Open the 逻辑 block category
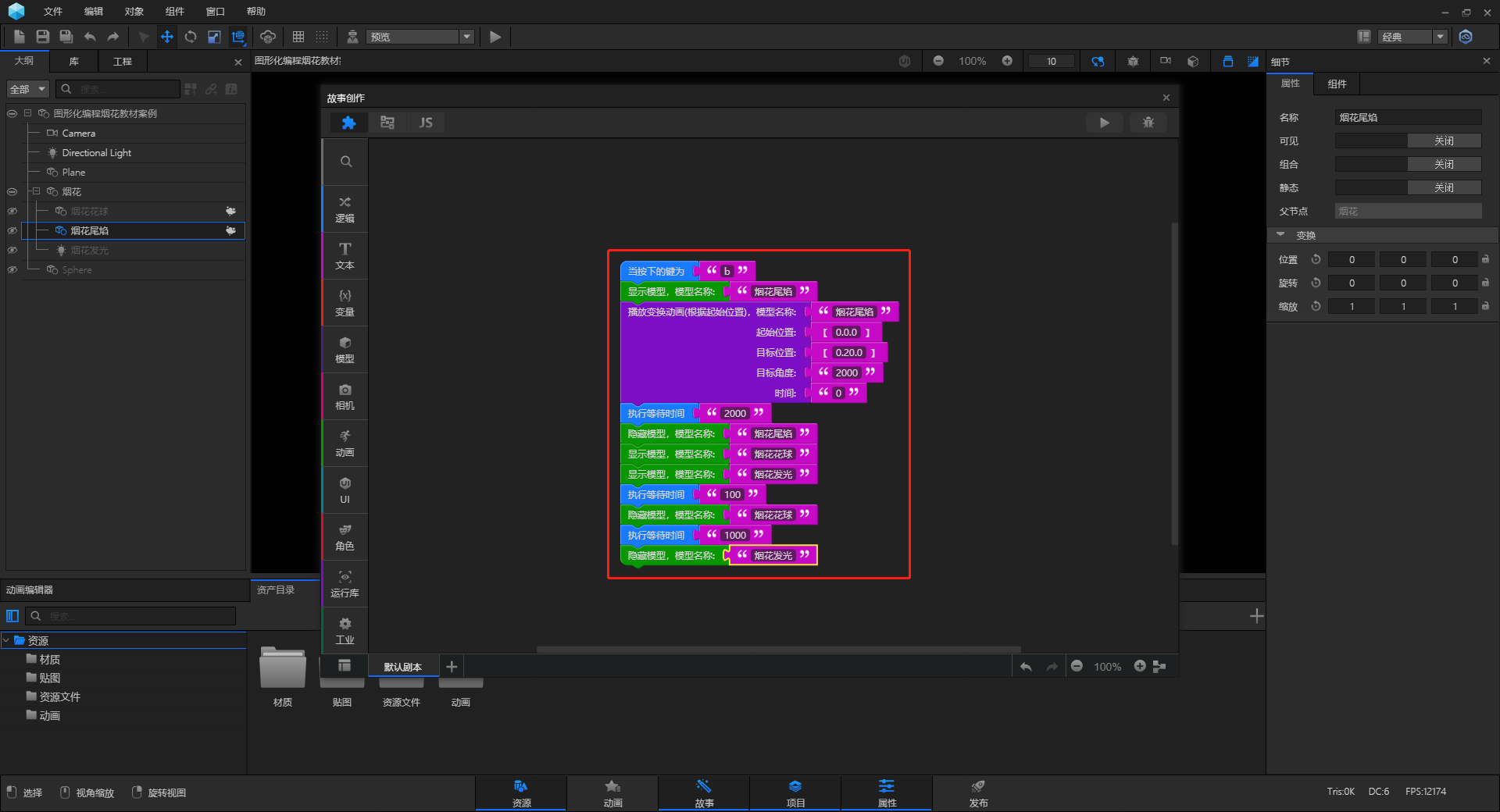 tap(345, 210)
